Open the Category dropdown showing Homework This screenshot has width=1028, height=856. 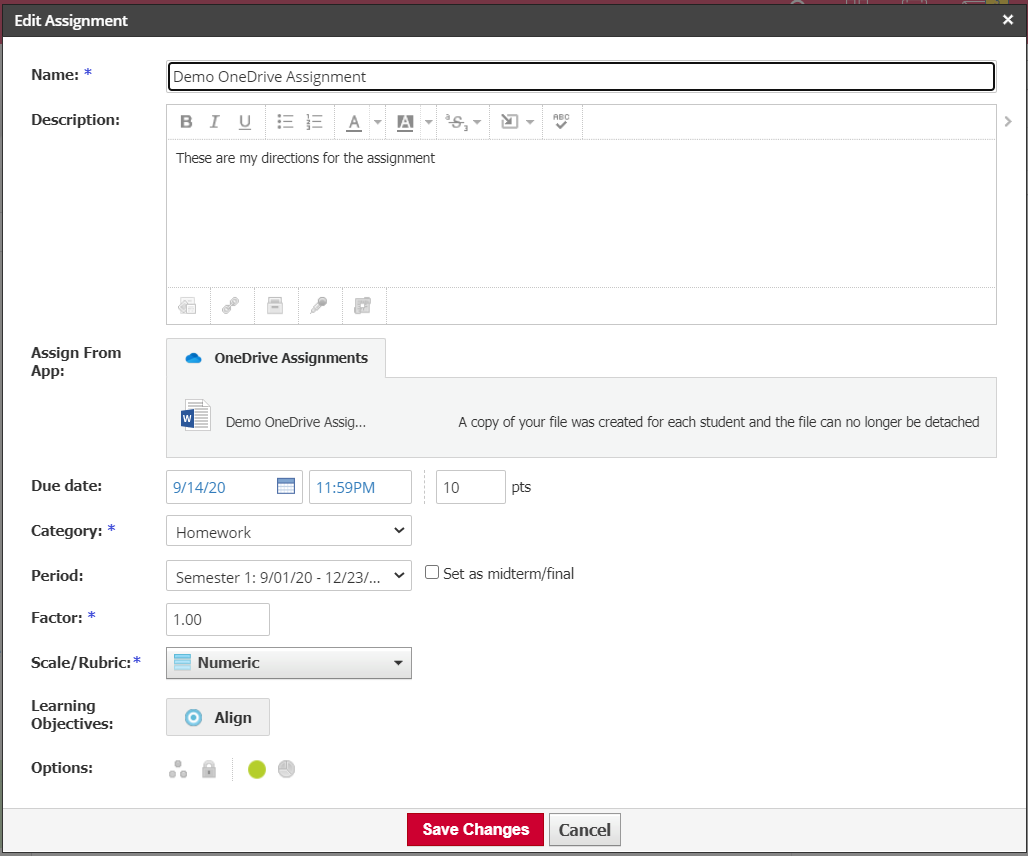click(x=288, y=531)
